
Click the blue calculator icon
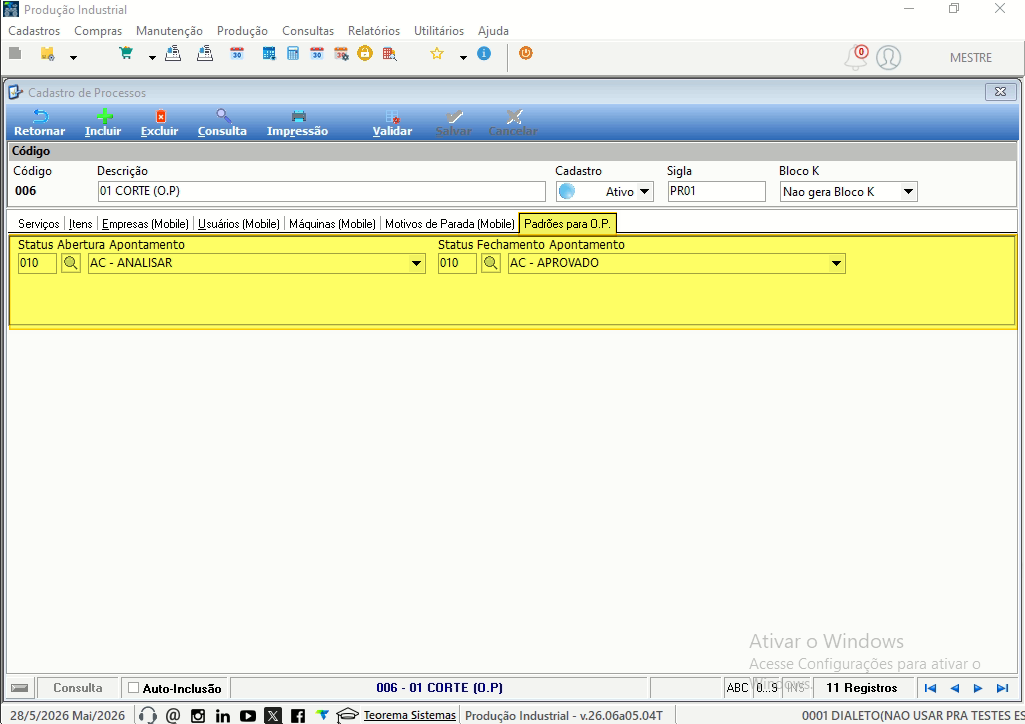coord(293,54)
